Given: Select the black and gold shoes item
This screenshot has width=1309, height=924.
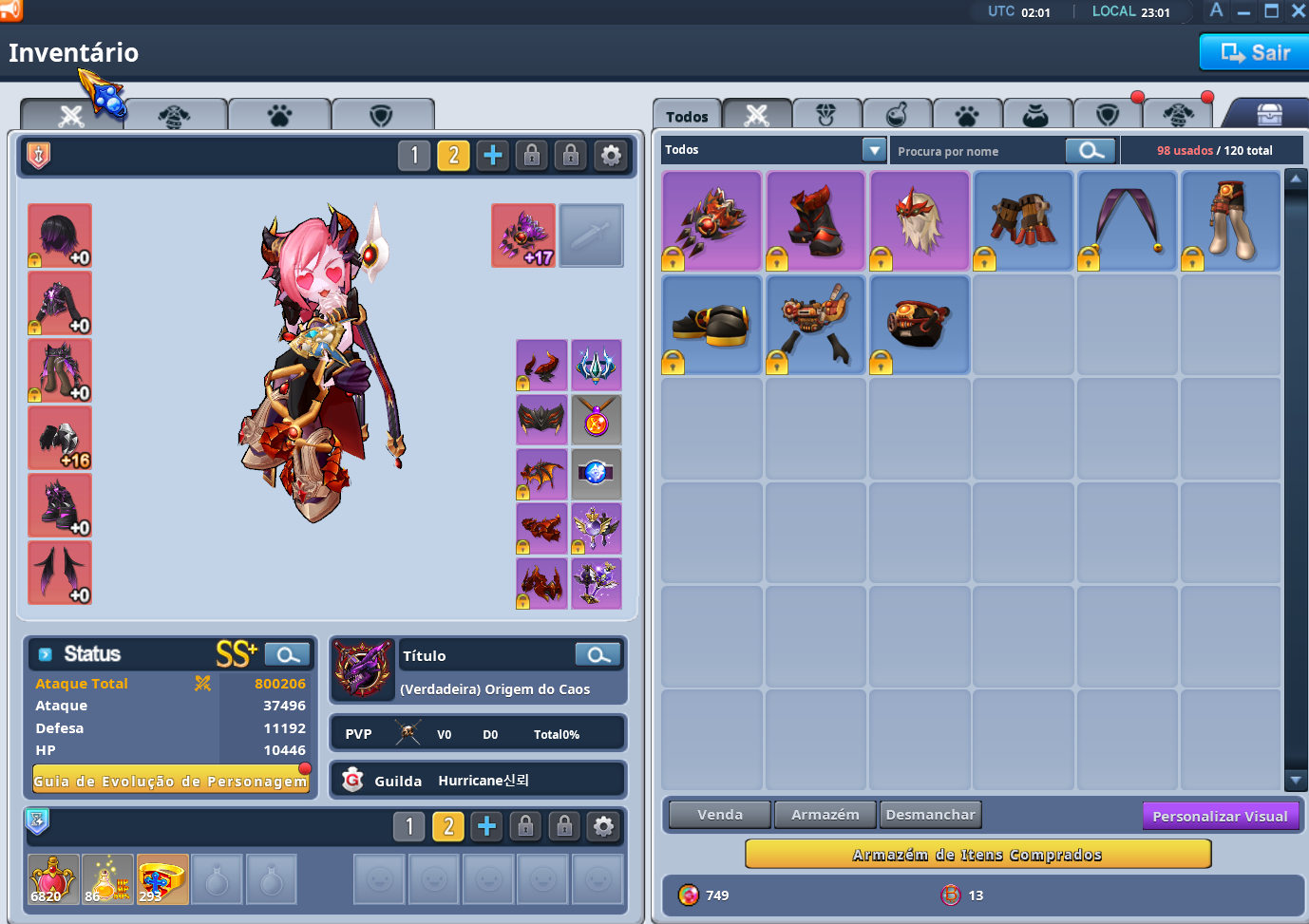Looking at the screenshot, I should [711, 325].
